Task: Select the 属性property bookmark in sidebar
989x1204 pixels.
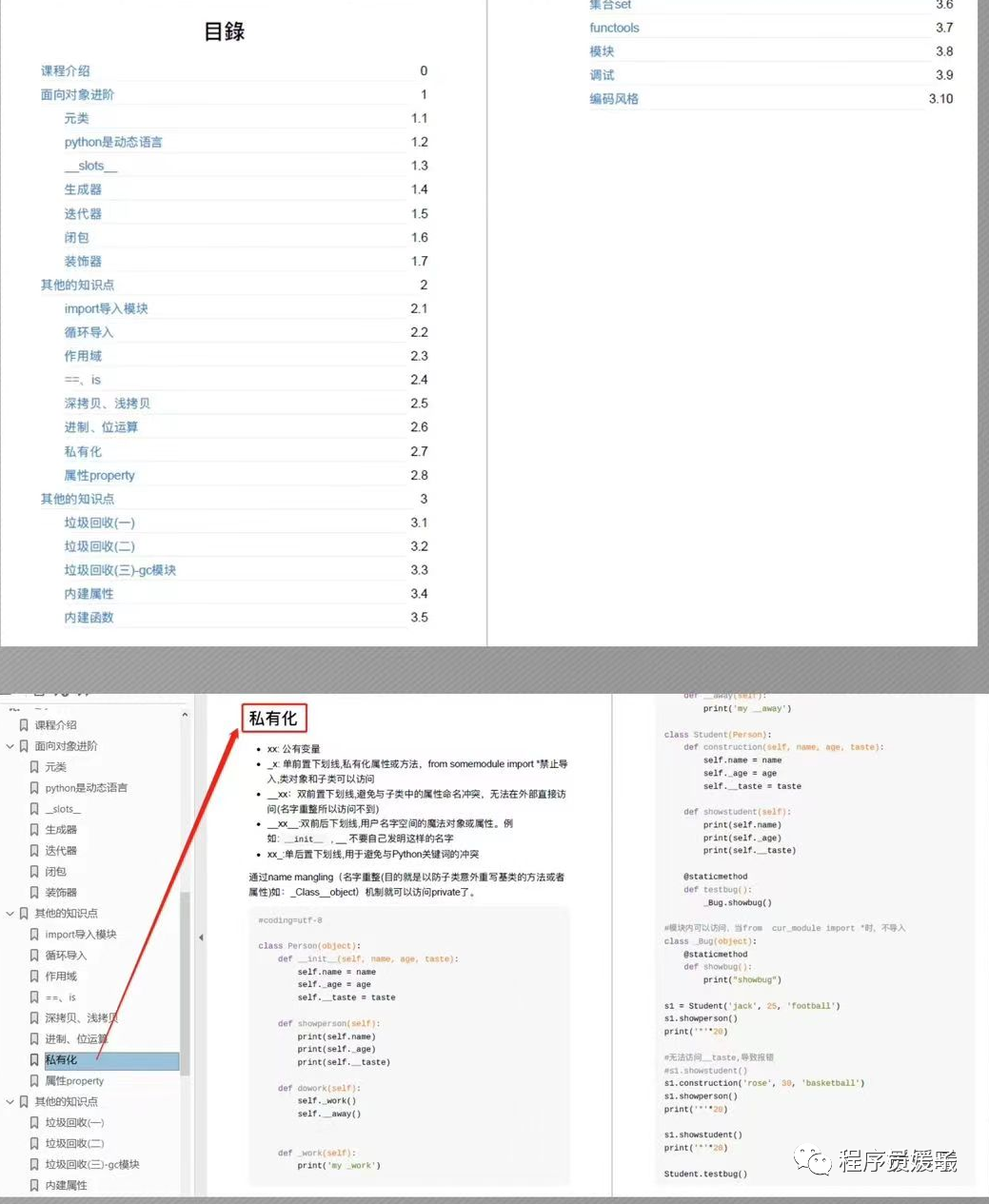Action: [74, 1081]
